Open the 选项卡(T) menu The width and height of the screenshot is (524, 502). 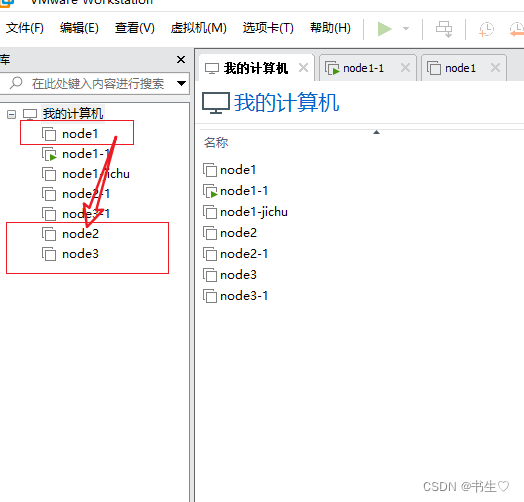pos(268,28)
